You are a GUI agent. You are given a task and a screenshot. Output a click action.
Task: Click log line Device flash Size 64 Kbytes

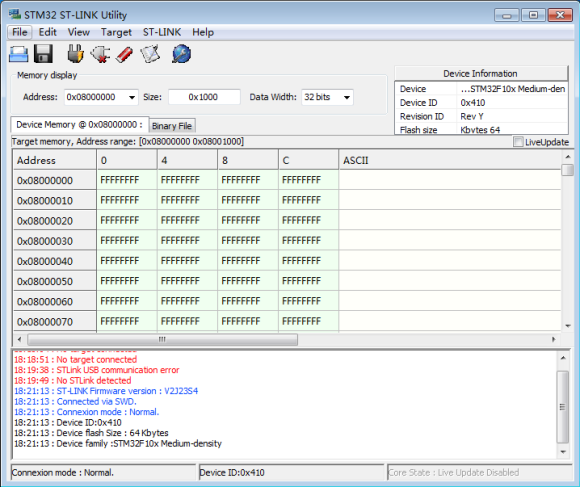point(91,433)
